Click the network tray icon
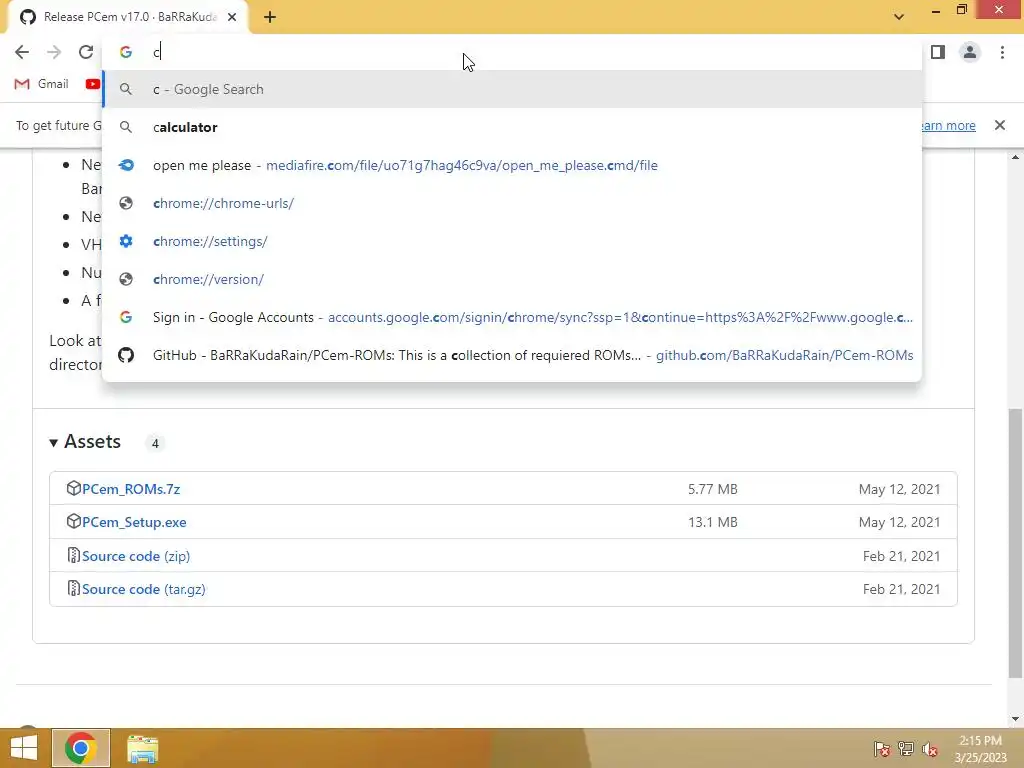The width and height of the screenshot is (1024, 768). pyautogui.click(x=906, y=749)
